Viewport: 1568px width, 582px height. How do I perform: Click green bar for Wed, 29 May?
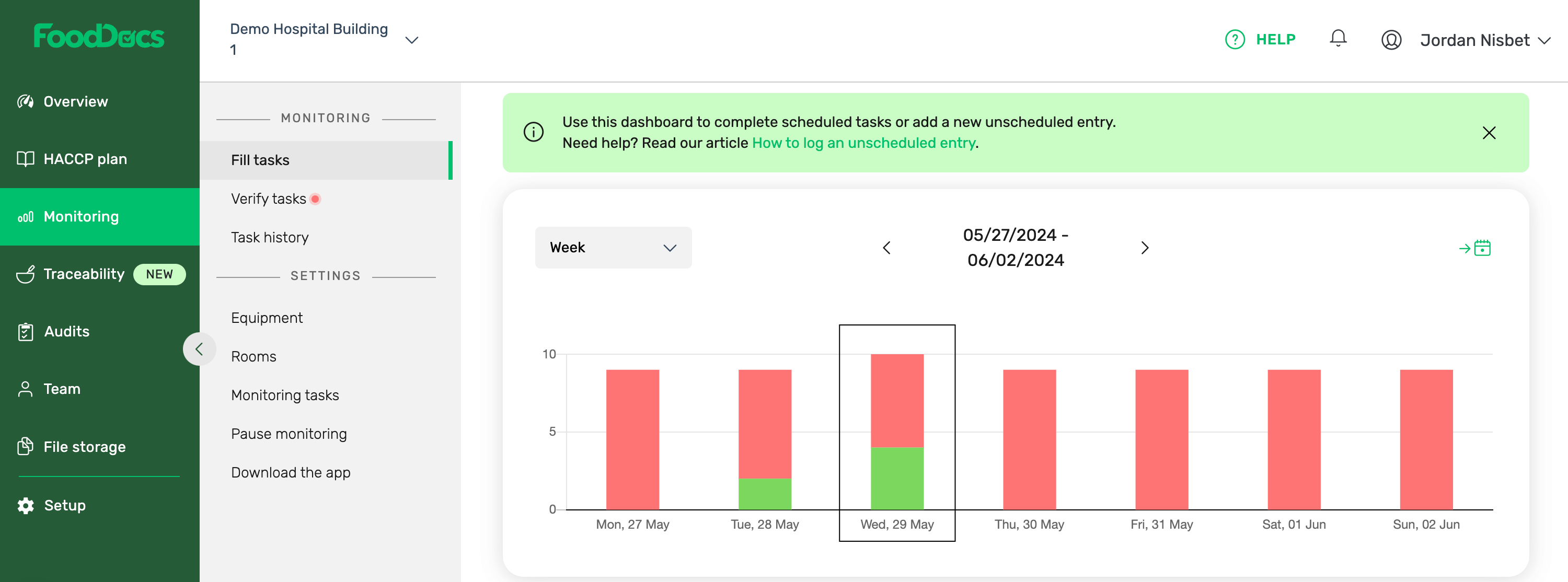(896, 478)
